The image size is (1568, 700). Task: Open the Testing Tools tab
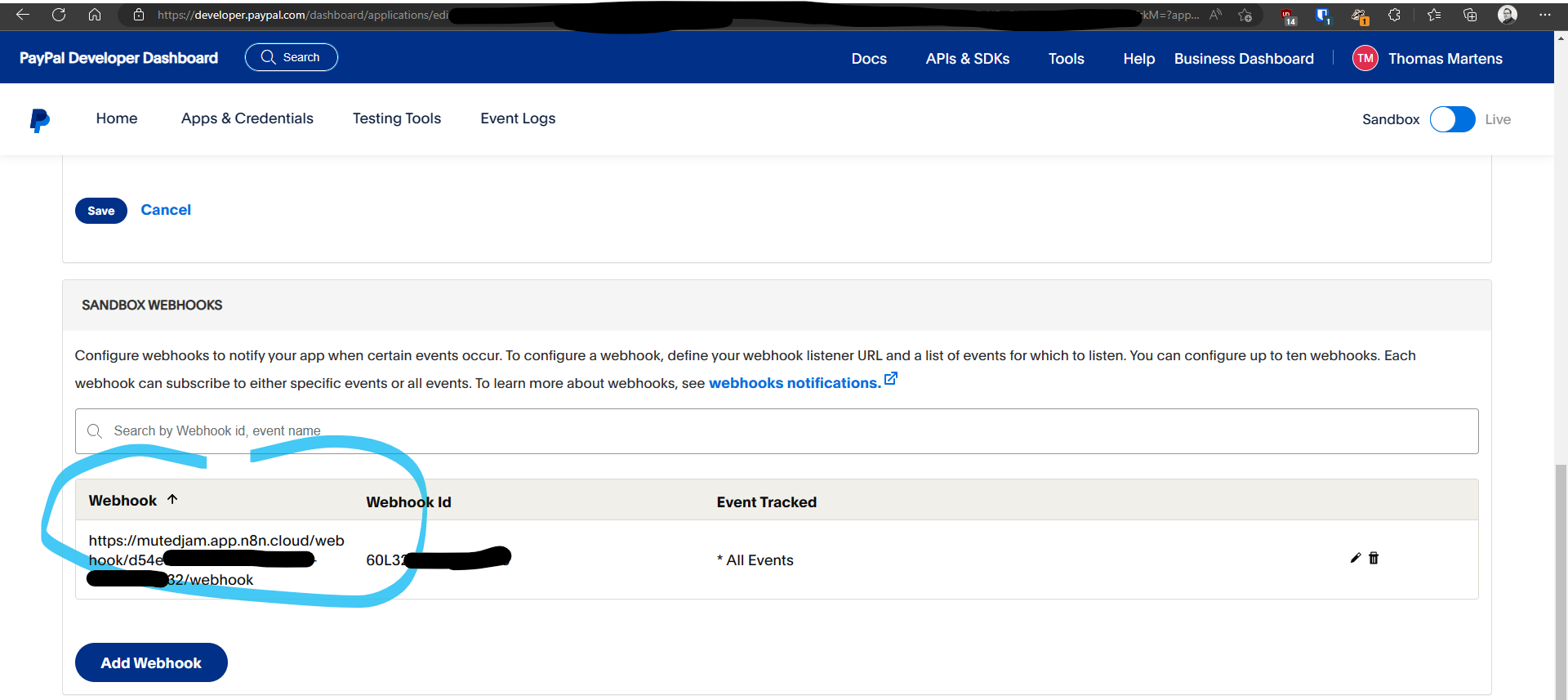(x=397, y=118)
